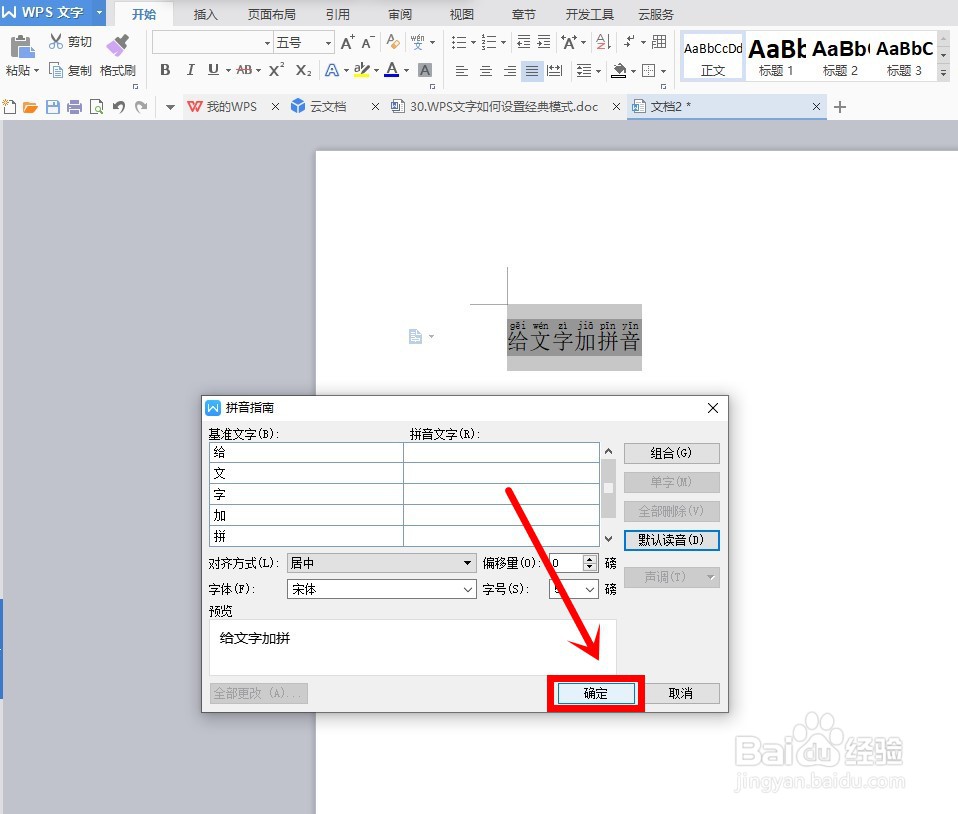
Task: Click the 默认读音(D) button
Action: [x=671, y=540]
